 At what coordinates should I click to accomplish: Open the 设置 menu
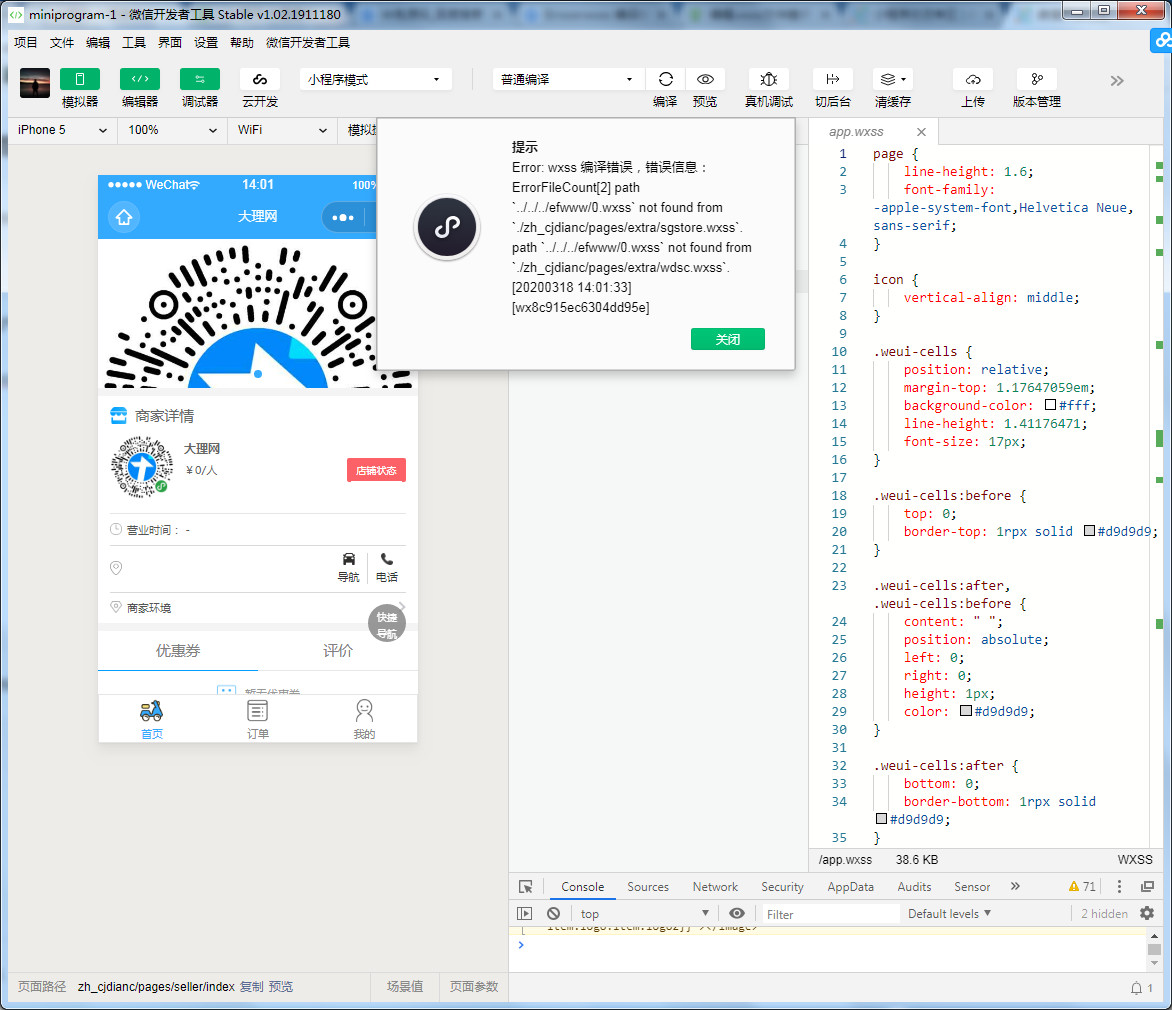coord(206,43)
